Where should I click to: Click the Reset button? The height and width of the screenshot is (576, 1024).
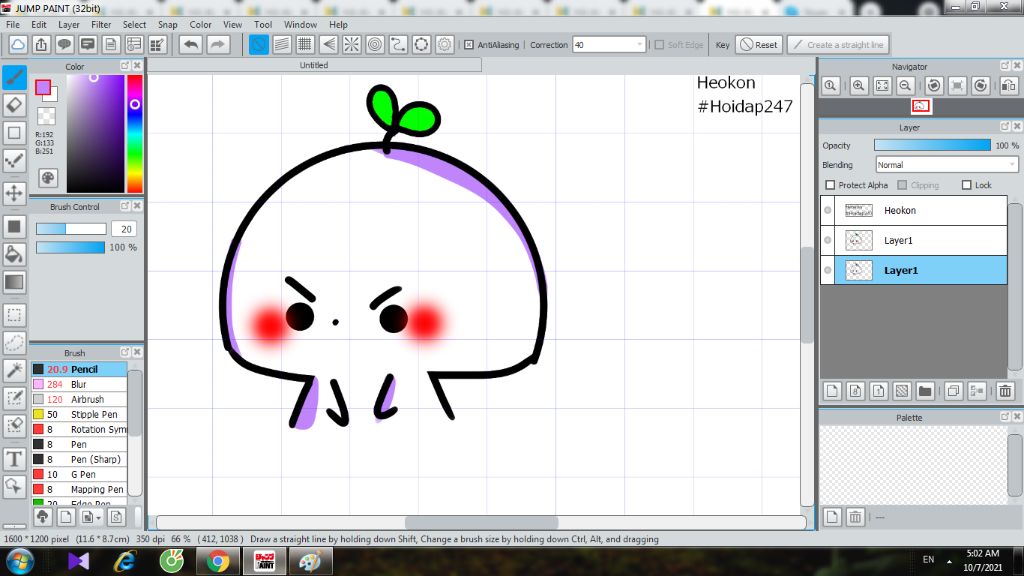tap(759, 44)
